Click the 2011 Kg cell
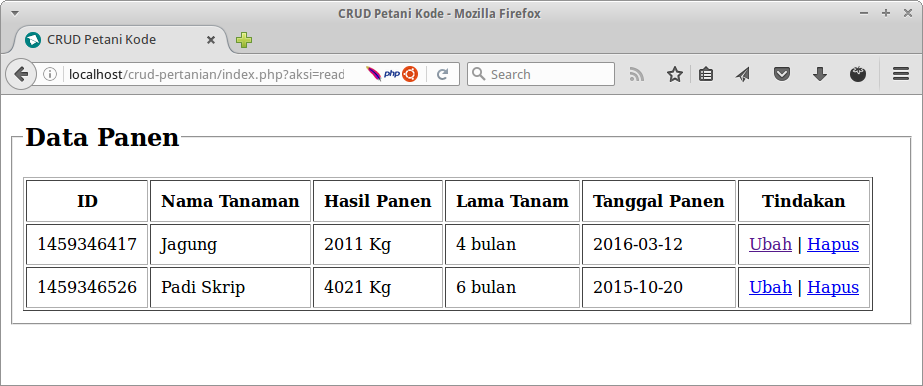This screenshot has height=386, width=923. tap(377, 244)
